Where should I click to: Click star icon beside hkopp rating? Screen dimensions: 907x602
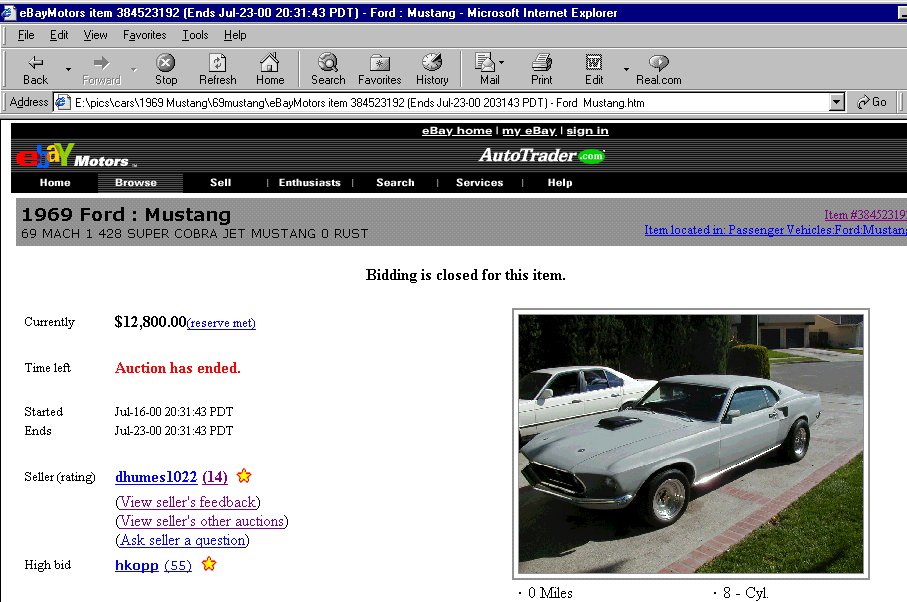tap(209, 564)
